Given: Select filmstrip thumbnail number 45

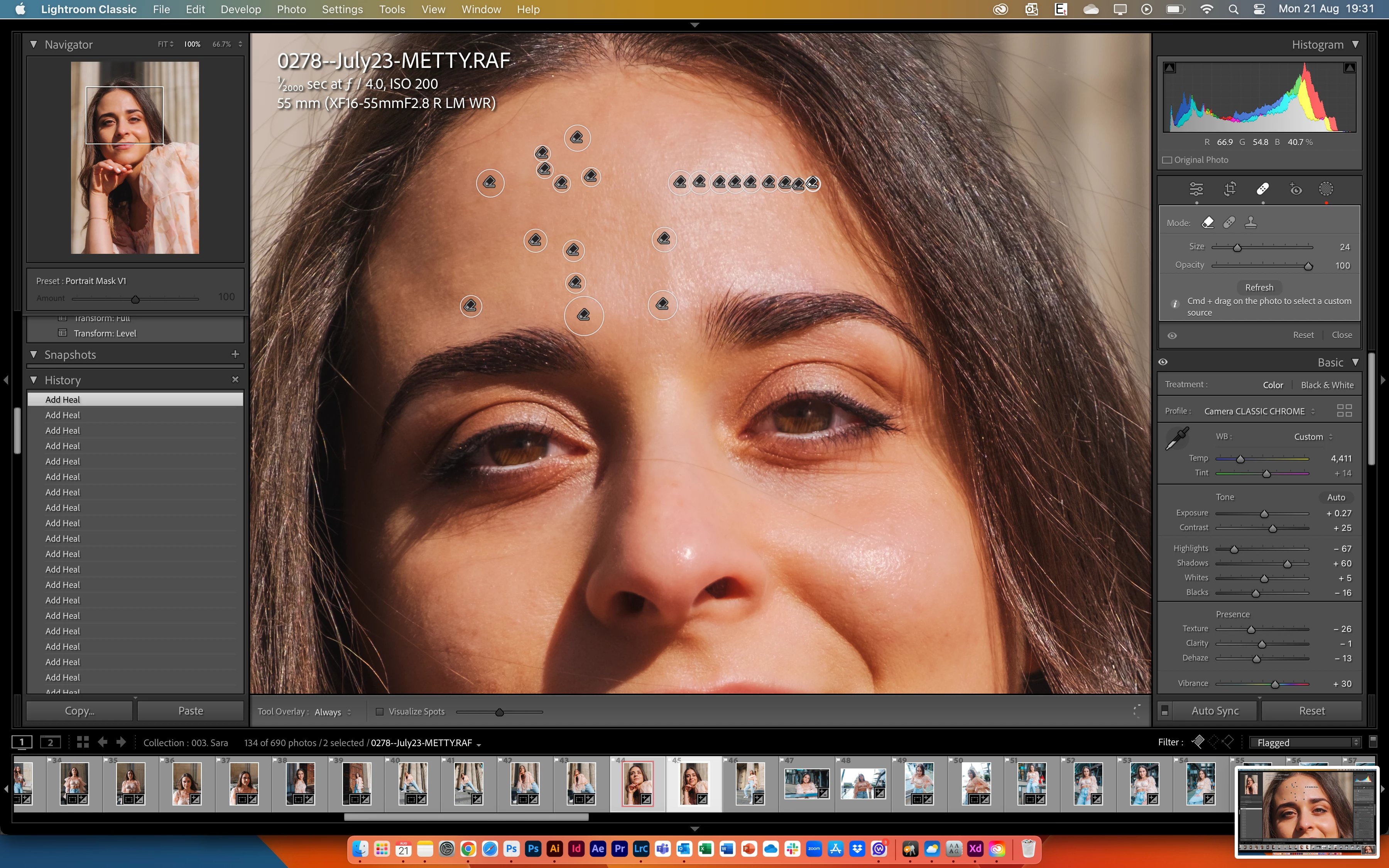Looking at the screenshot, I should coord(694,783).
